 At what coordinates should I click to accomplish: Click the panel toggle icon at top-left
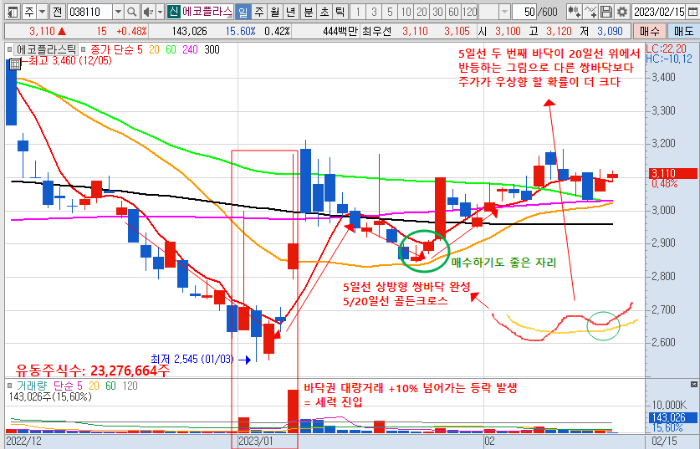13,12
